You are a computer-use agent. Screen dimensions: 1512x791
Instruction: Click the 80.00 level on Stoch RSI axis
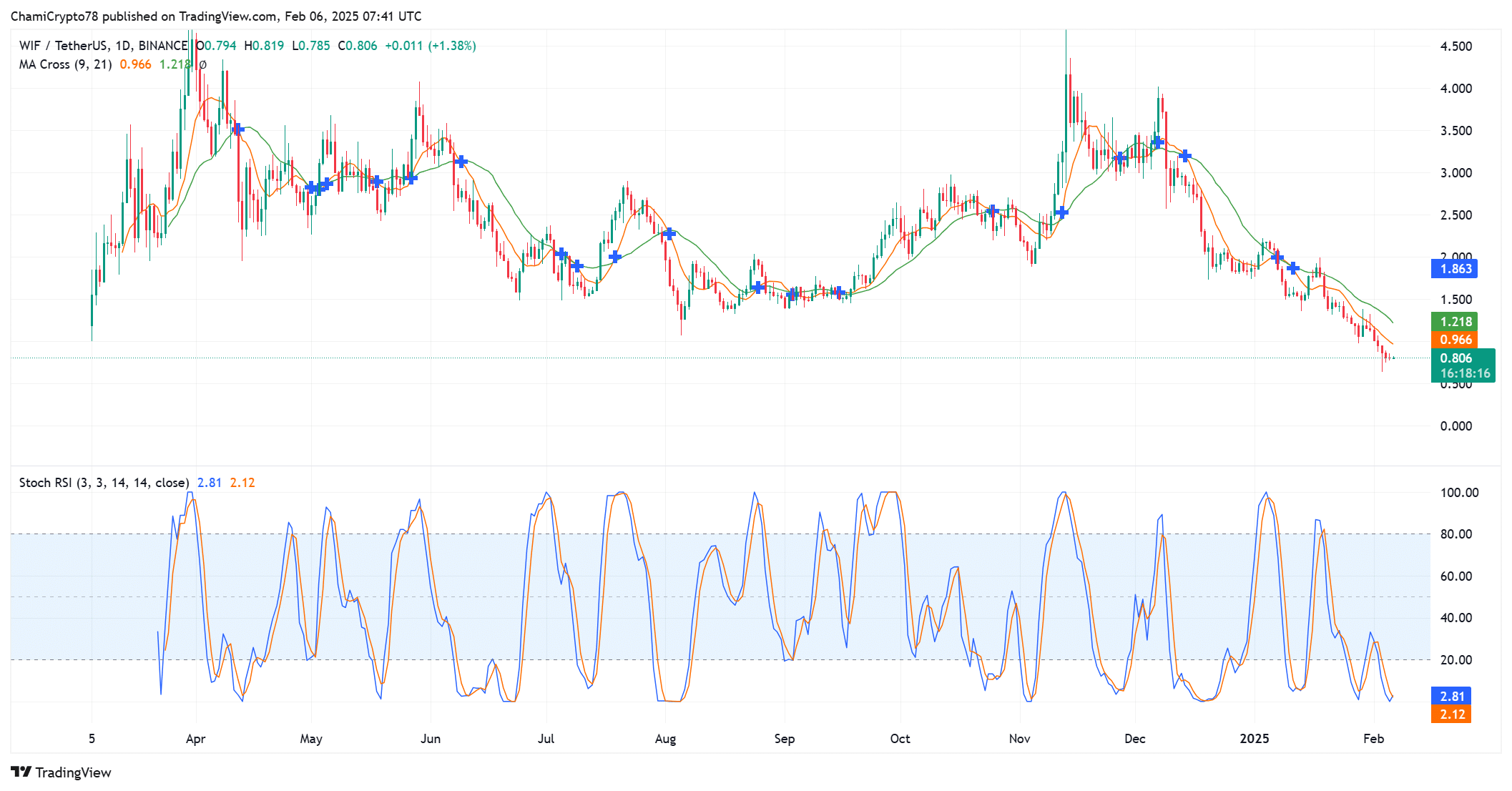click(1455, 534)
